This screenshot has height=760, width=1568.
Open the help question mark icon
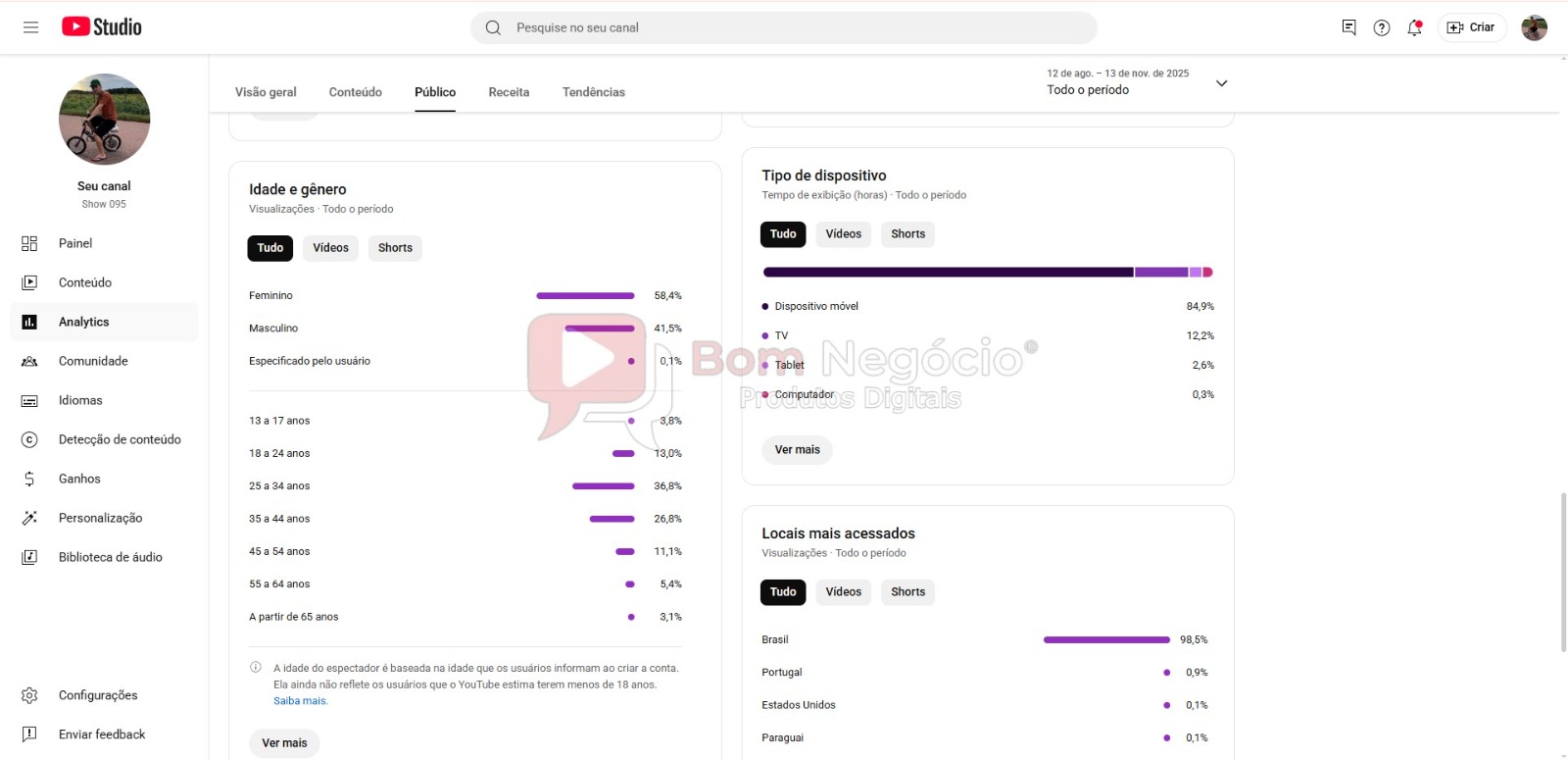1382,27
